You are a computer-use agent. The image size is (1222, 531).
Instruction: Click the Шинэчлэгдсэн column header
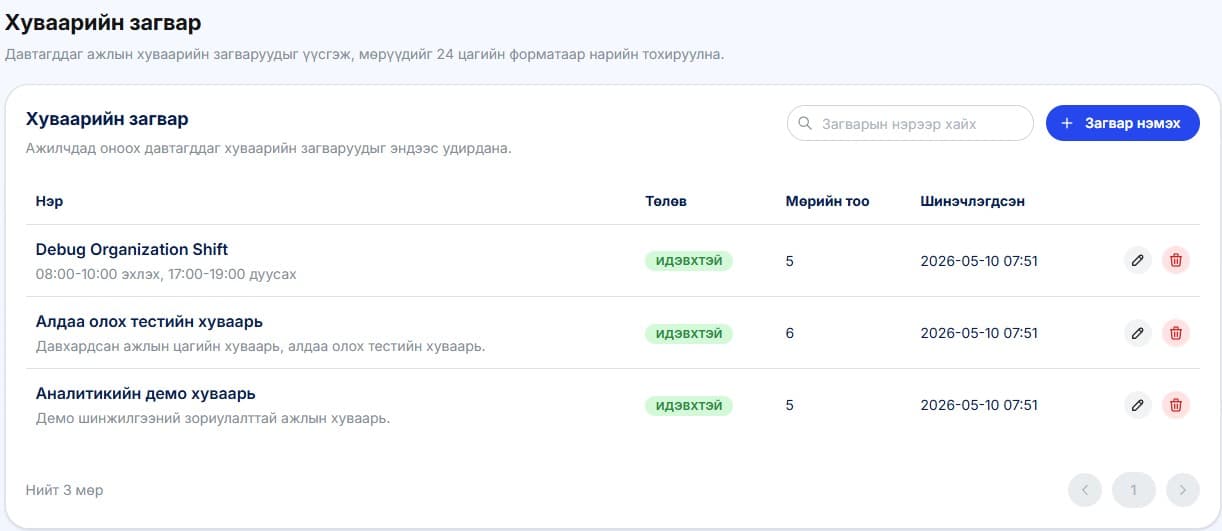[x=972, y=201]
